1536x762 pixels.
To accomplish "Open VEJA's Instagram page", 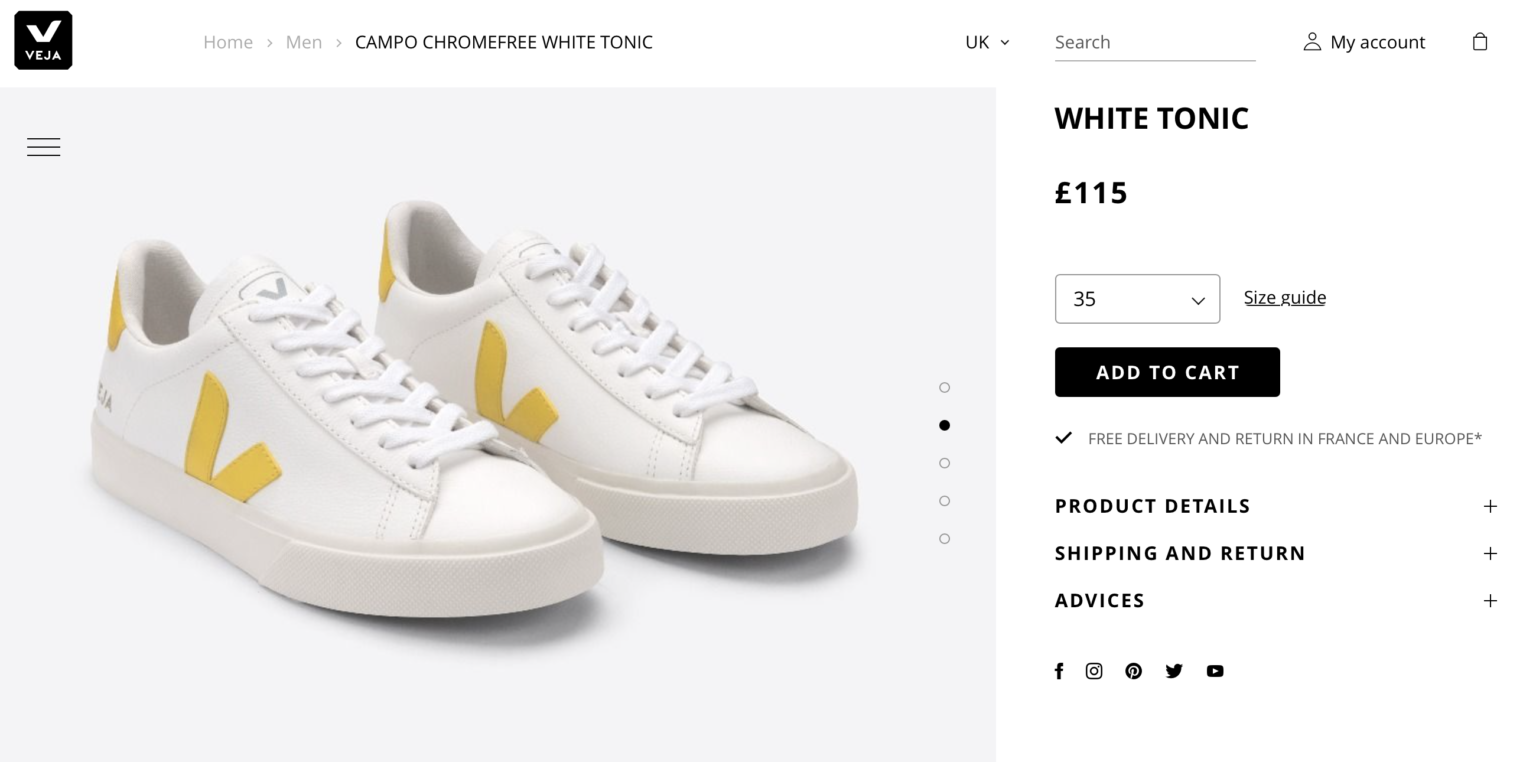I will click(1094, 671).
